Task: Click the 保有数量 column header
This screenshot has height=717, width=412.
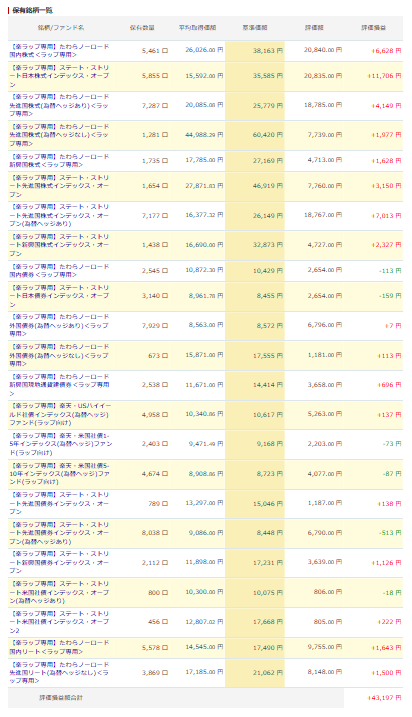Action: [142, 28]
